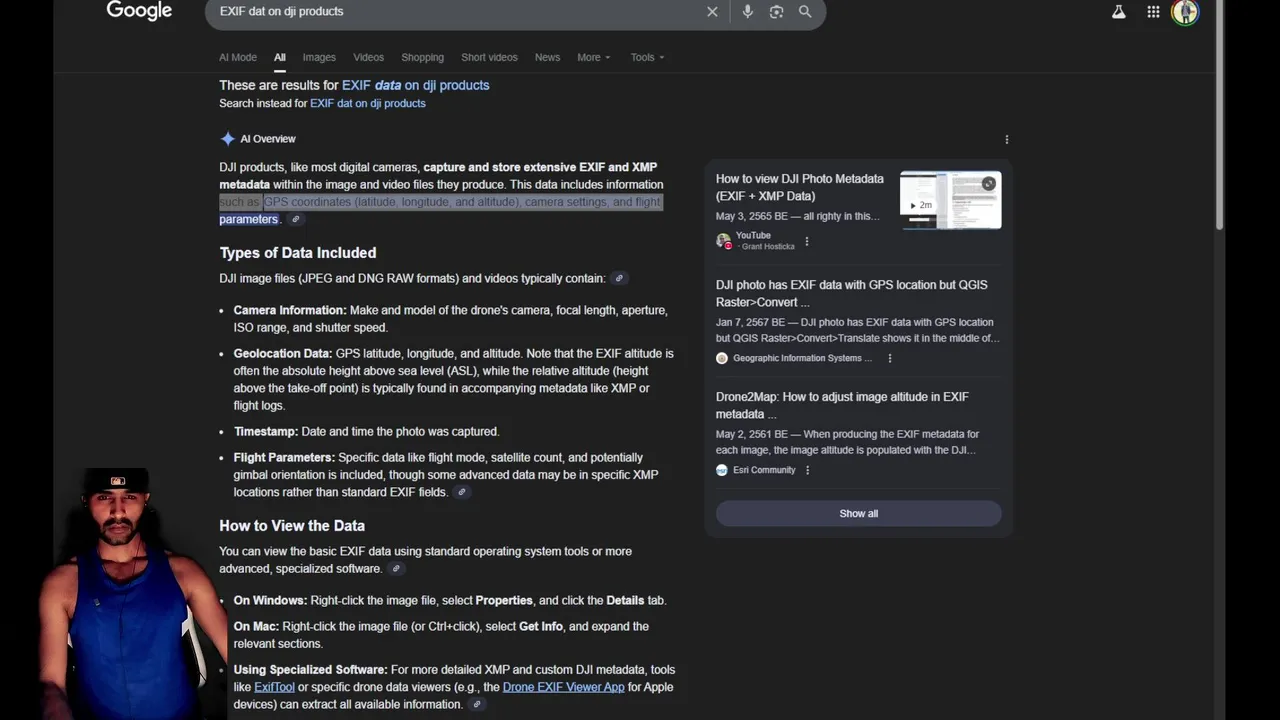The width and height of the screenshot is (1280, 720).
Task: Click source link icon after 'specialized software.'
Action: click(396, 569)
